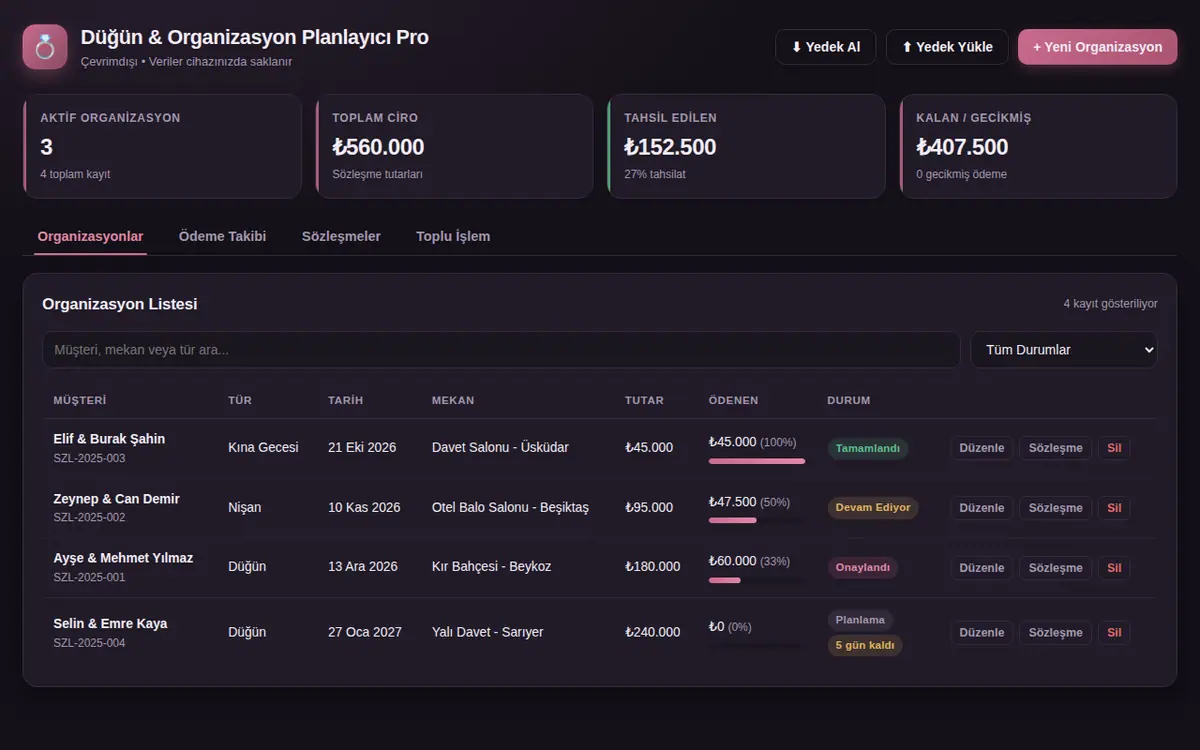Click the Yedek Al backup button
The height and width of the screenshot is (750, 1200).
click(x=826, y=47)
